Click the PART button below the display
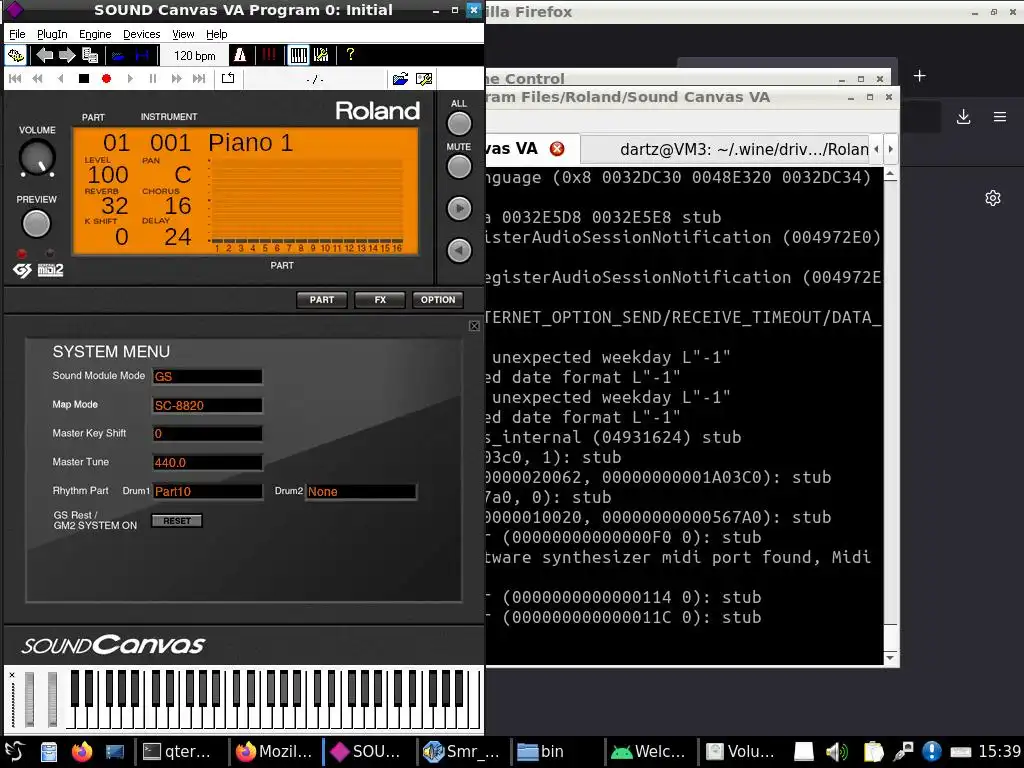The height and width of the screenshot is (768, 1024). (x=322, y=300)
